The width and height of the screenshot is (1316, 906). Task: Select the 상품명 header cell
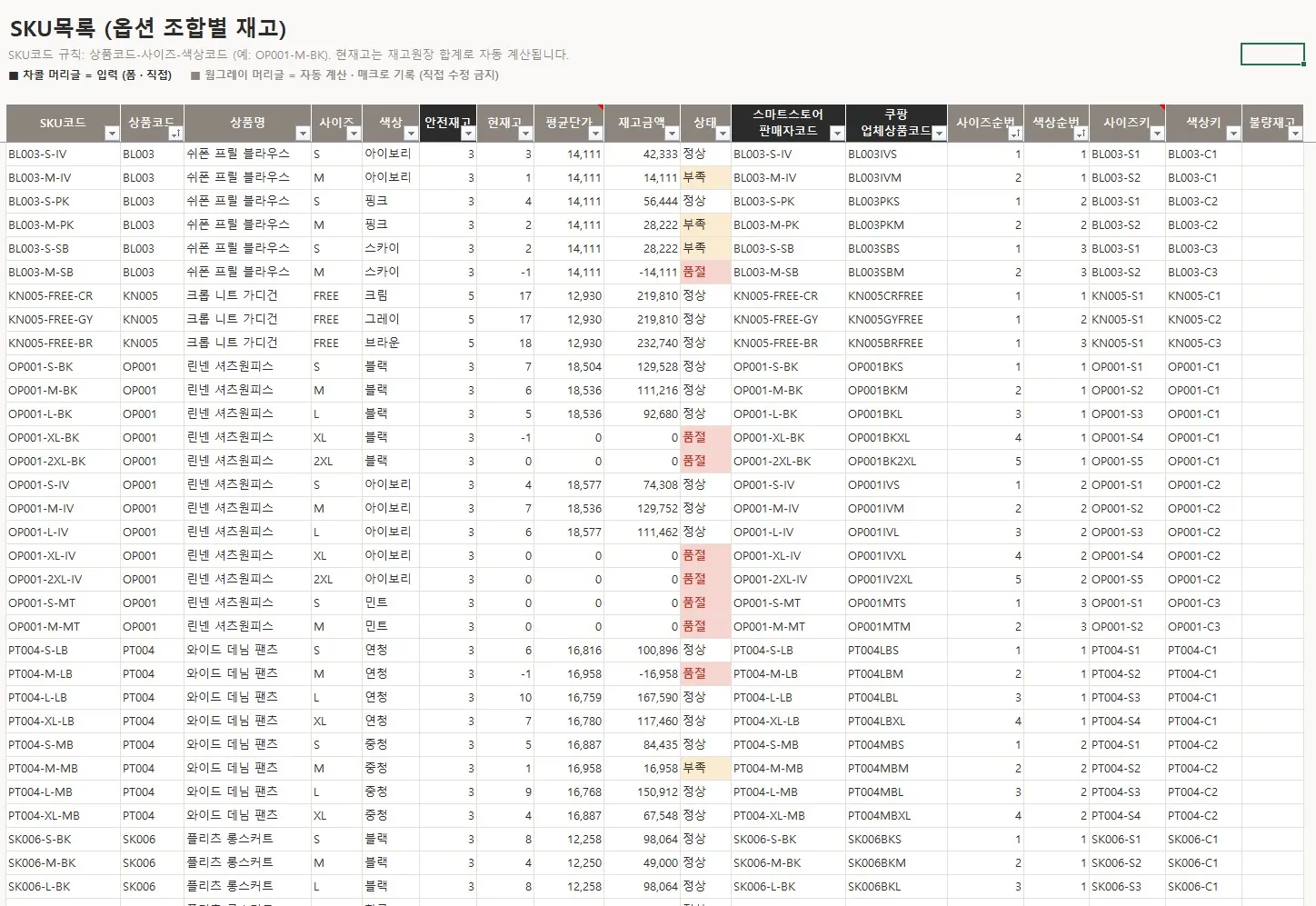pyautogui.click(x=248, y=124)
